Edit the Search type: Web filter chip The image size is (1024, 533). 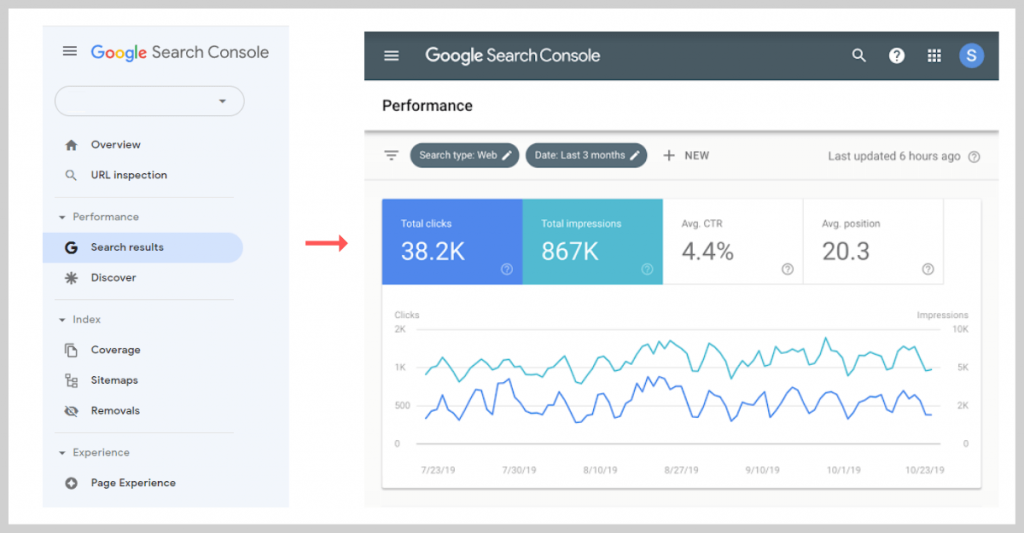click(x=464, y=155)
